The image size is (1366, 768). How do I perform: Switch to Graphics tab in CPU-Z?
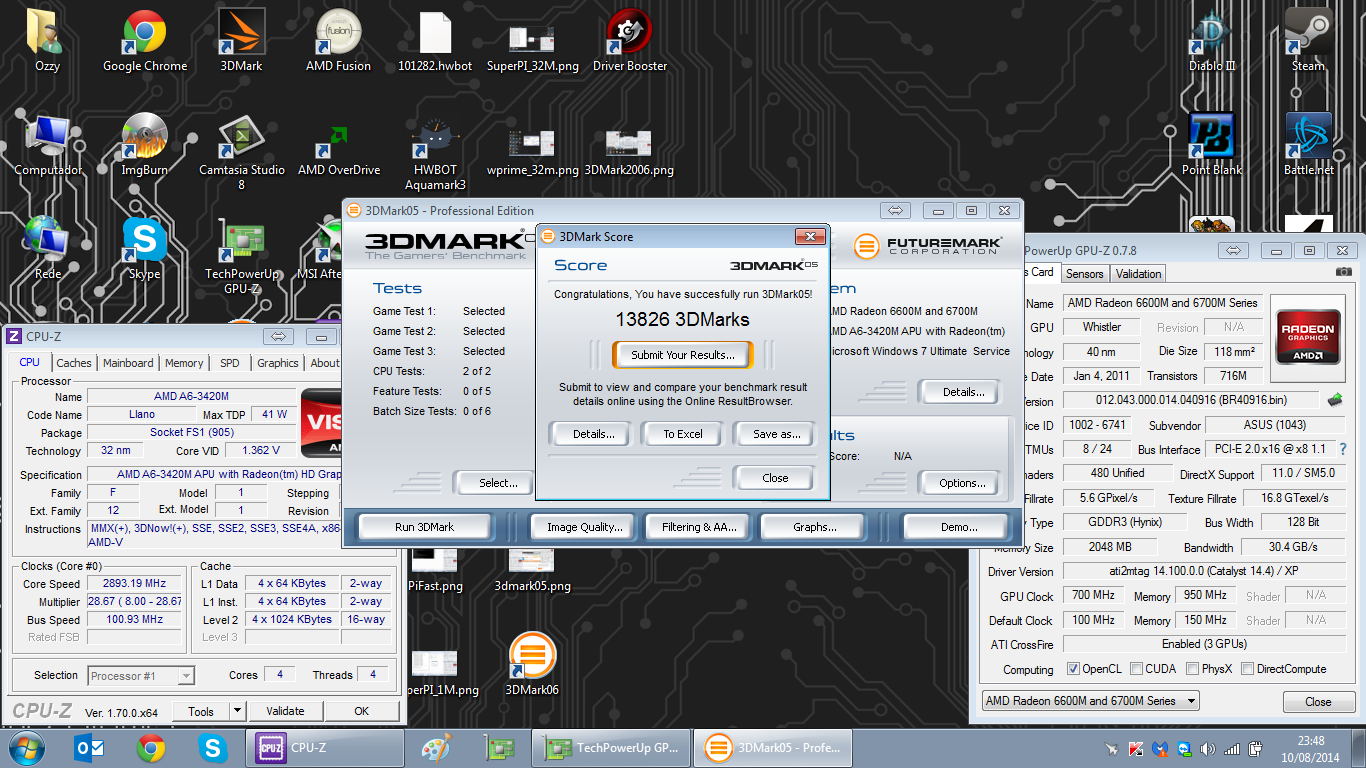coord(277,363)
